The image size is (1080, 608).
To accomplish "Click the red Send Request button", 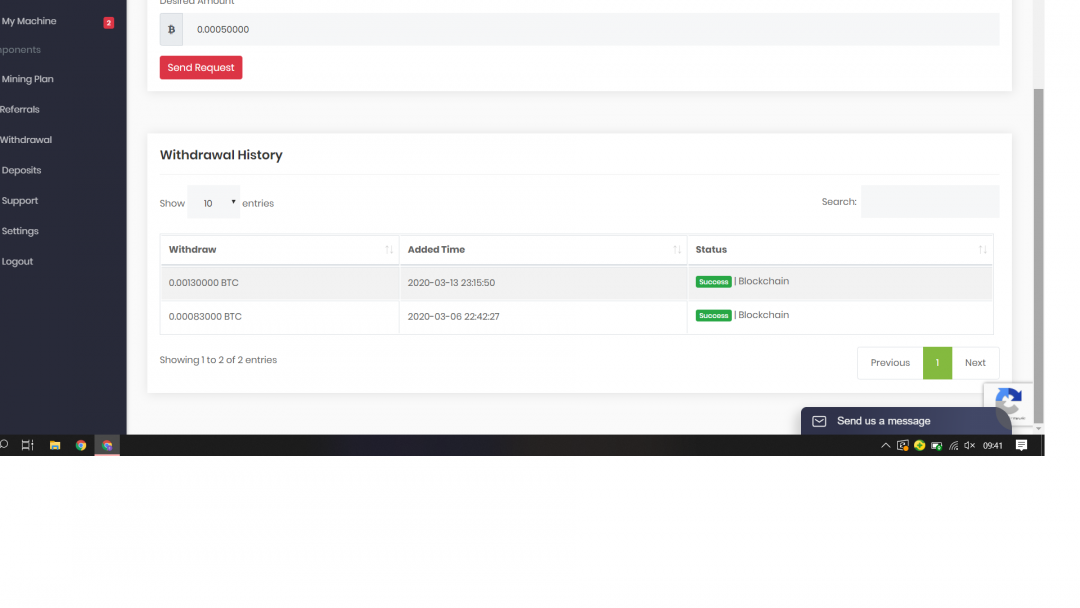I will [x=201, y=68].
